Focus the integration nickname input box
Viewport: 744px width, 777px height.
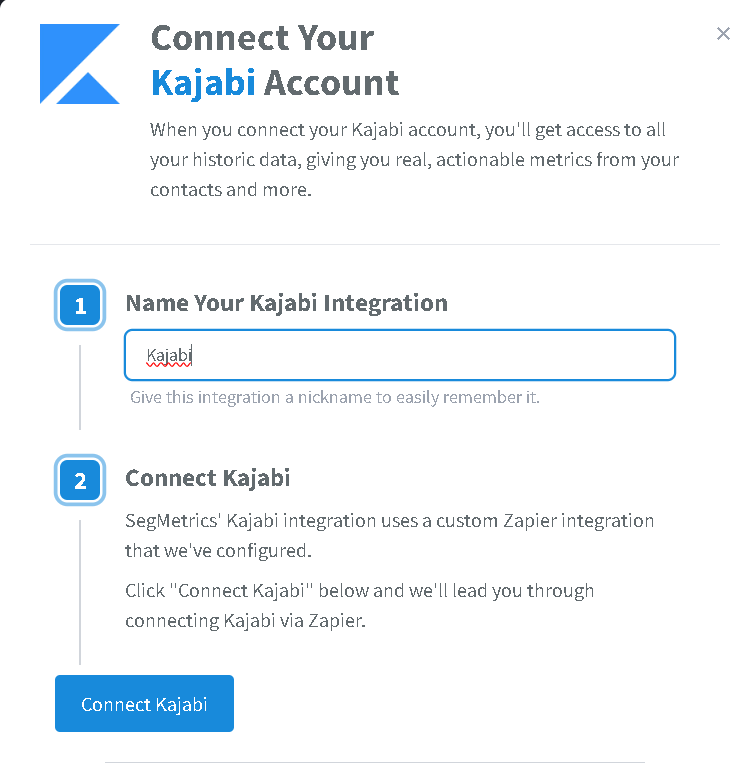tap(400, 355)
